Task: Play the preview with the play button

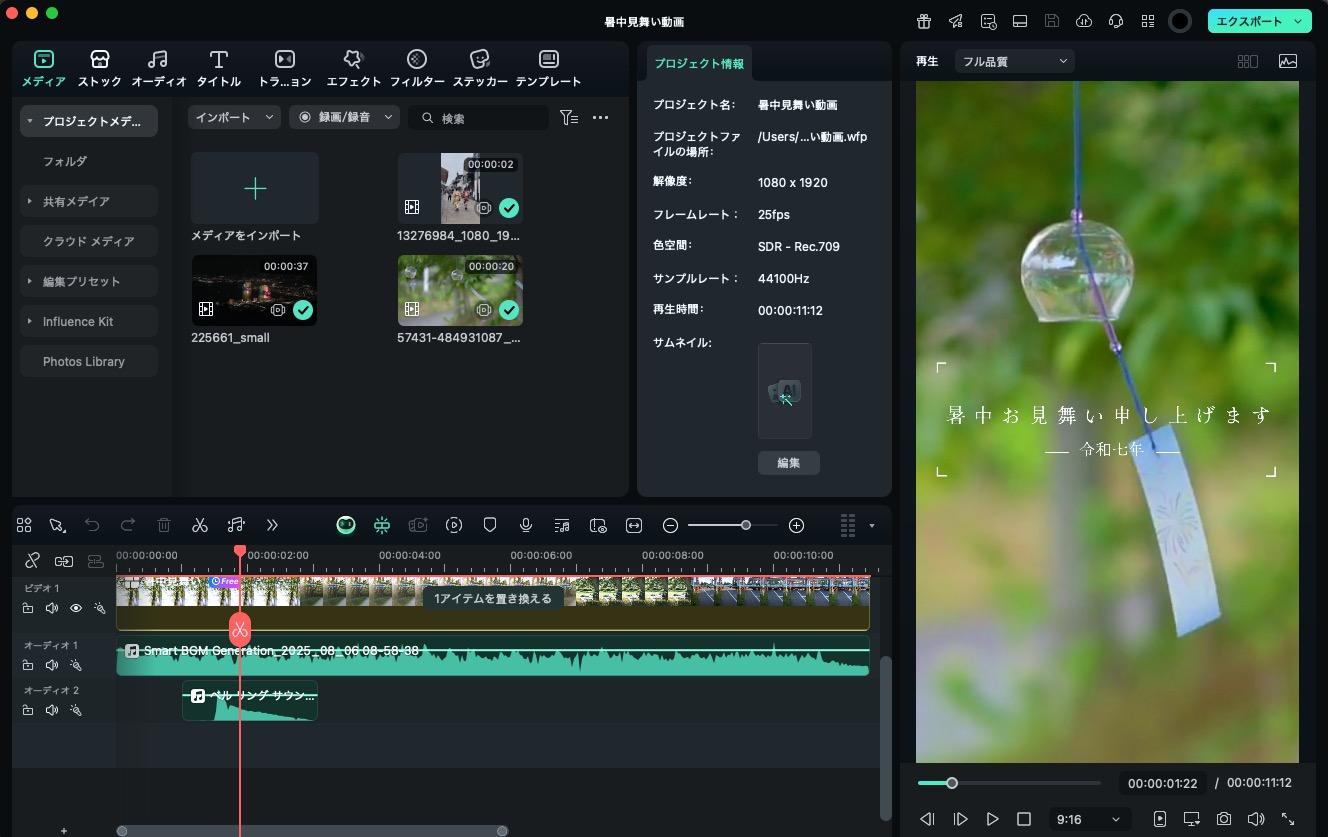Action: pos(992,819)
